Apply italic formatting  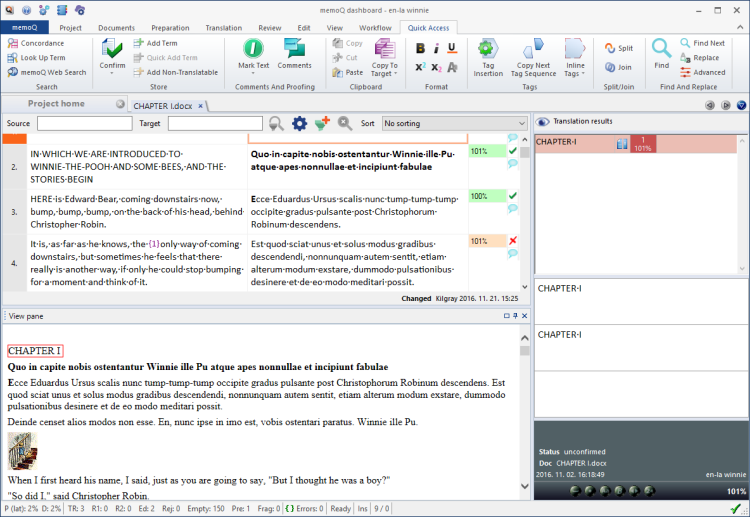436,48
